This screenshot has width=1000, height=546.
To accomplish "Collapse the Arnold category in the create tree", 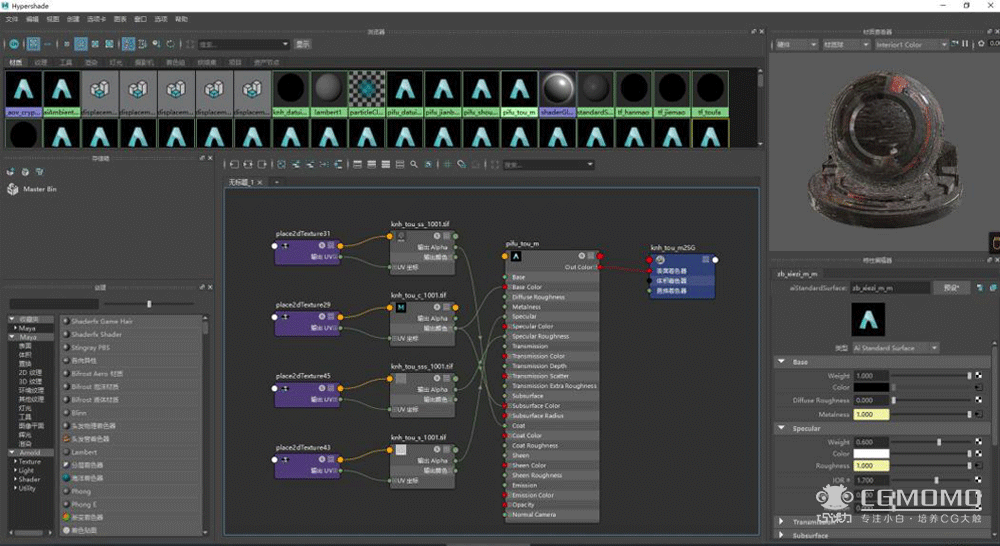I will [12, 452].
